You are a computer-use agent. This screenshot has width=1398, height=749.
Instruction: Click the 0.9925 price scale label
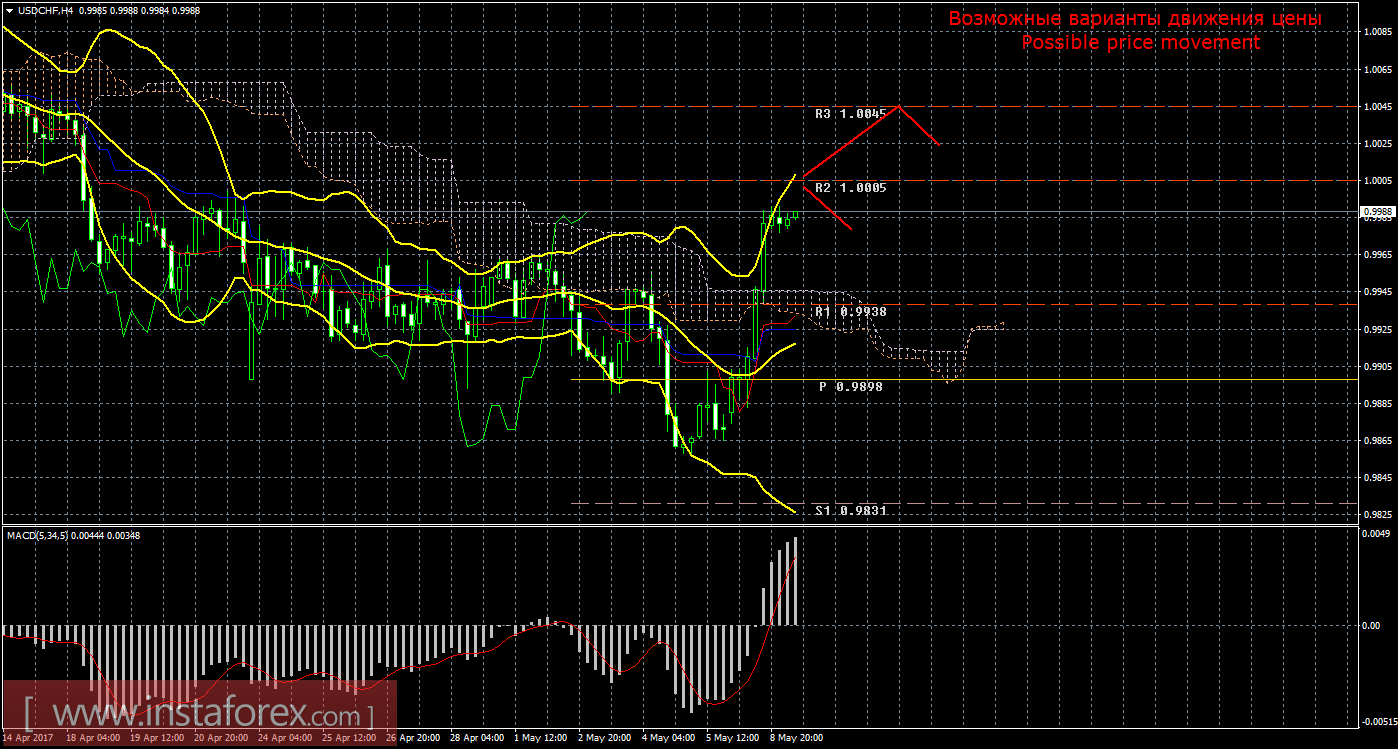[x=1376, y=329]
